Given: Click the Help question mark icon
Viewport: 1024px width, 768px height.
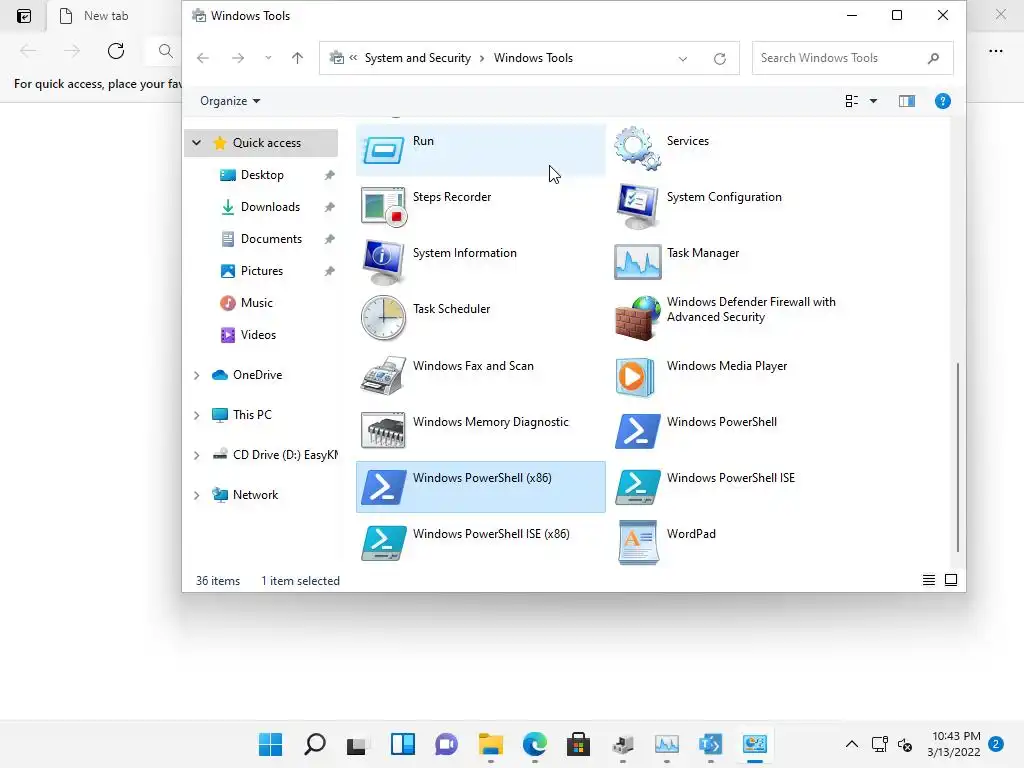Looking at the screenshot, I should 942,101.
